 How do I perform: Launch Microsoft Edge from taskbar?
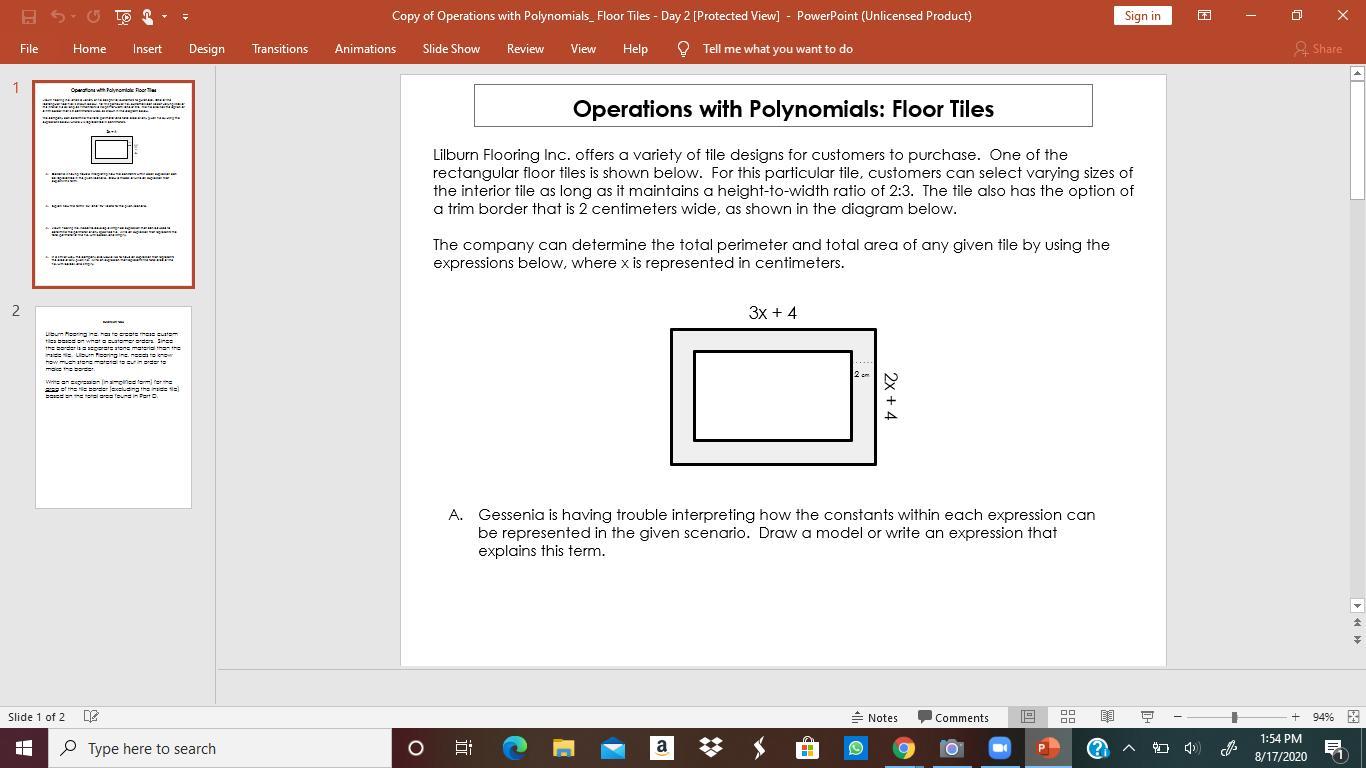tap(514, 748)
